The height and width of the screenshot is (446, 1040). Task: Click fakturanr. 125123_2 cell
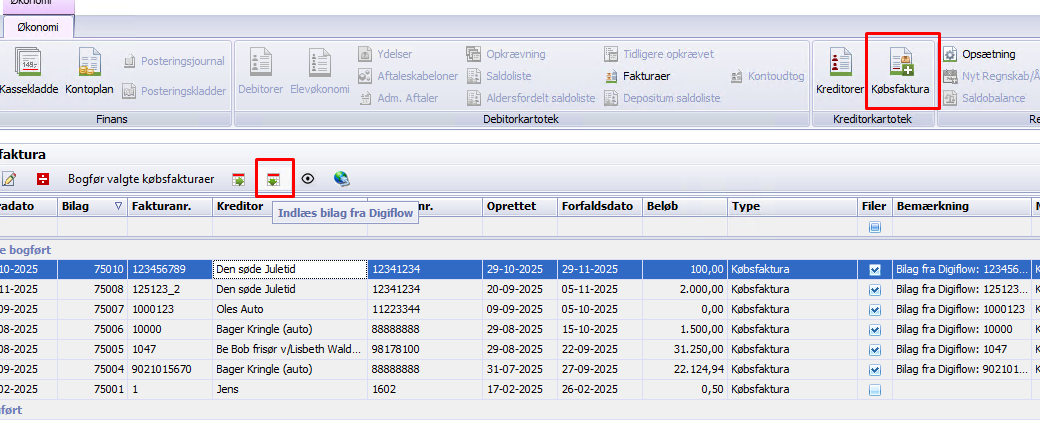[x=170, y=290]
